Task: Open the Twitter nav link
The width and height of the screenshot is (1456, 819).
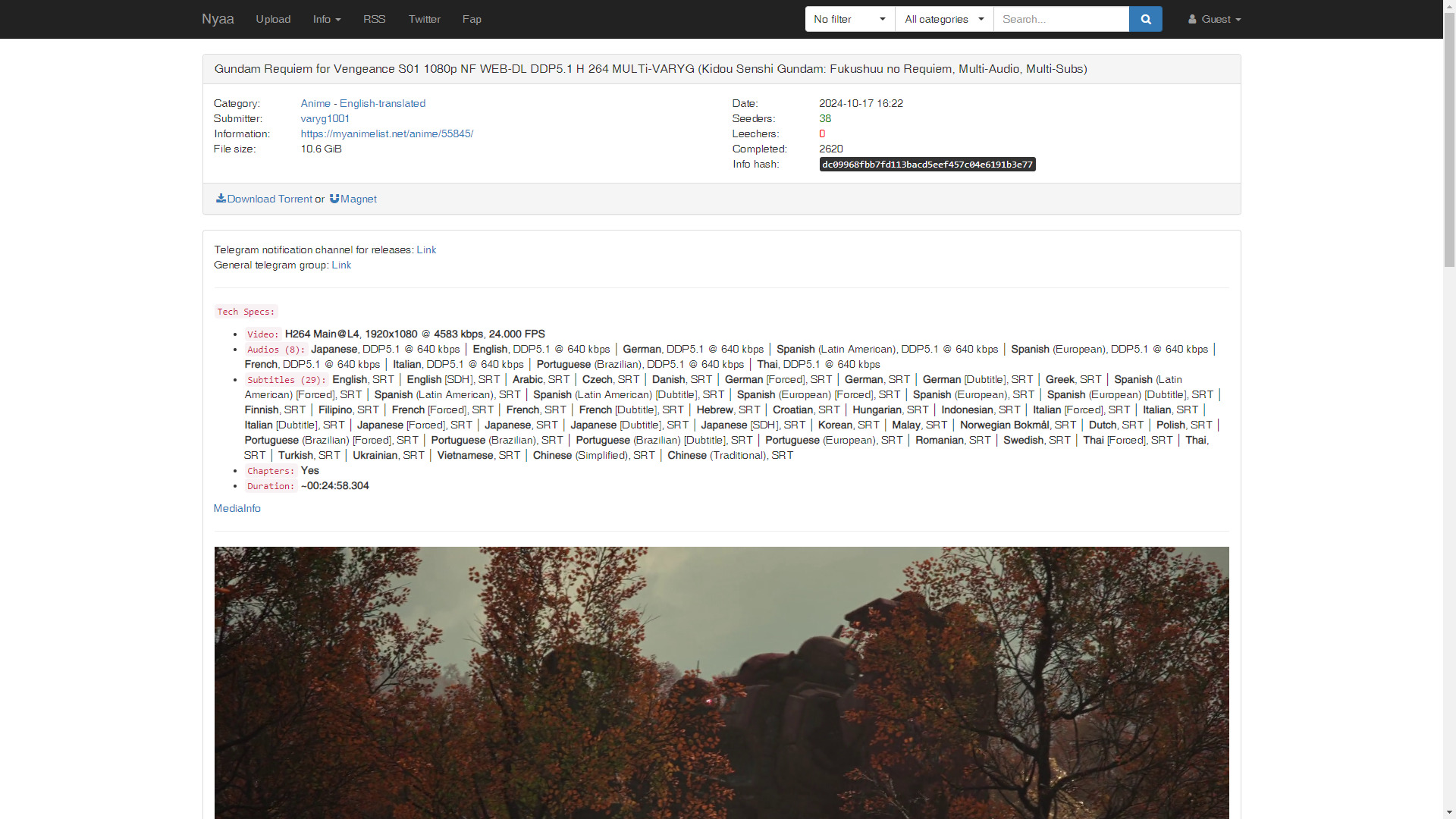Action: coord(424,19)
